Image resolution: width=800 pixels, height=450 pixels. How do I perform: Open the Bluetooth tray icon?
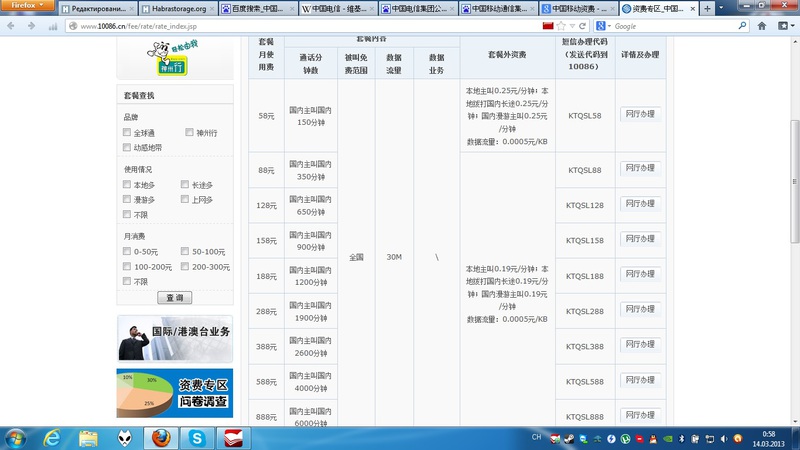tap(682, 439)
